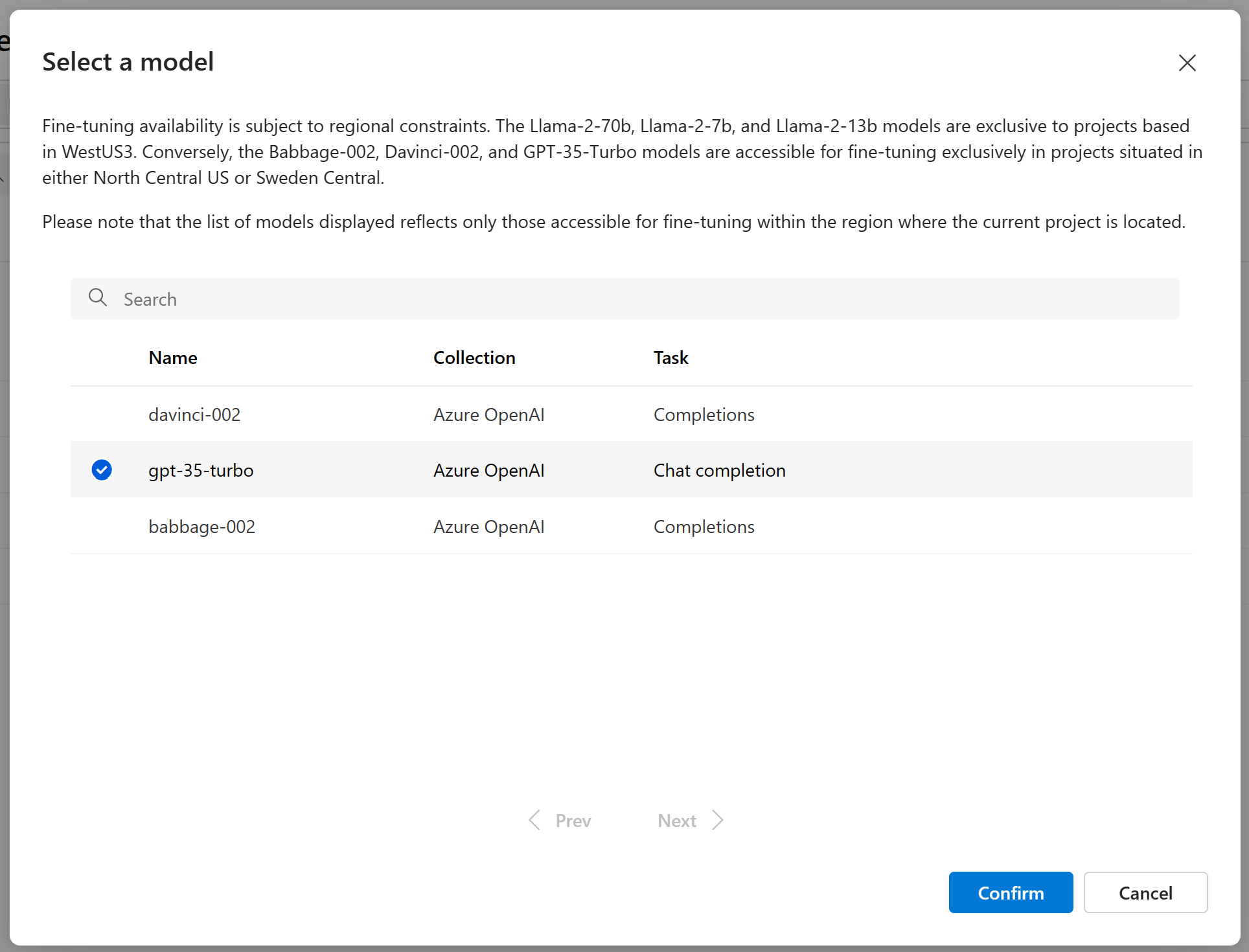Image resolution: width=1249 pixels, height=952 pixels.
Task: Go to previous page with Prev
Action: point(573,821)
